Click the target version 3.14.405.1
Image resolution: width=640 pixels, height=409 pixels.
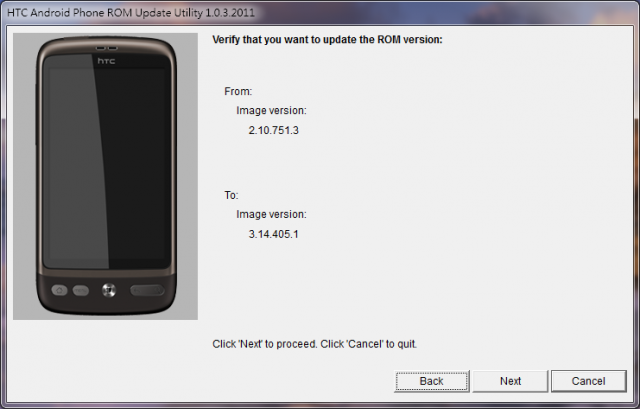pos(273,234)
